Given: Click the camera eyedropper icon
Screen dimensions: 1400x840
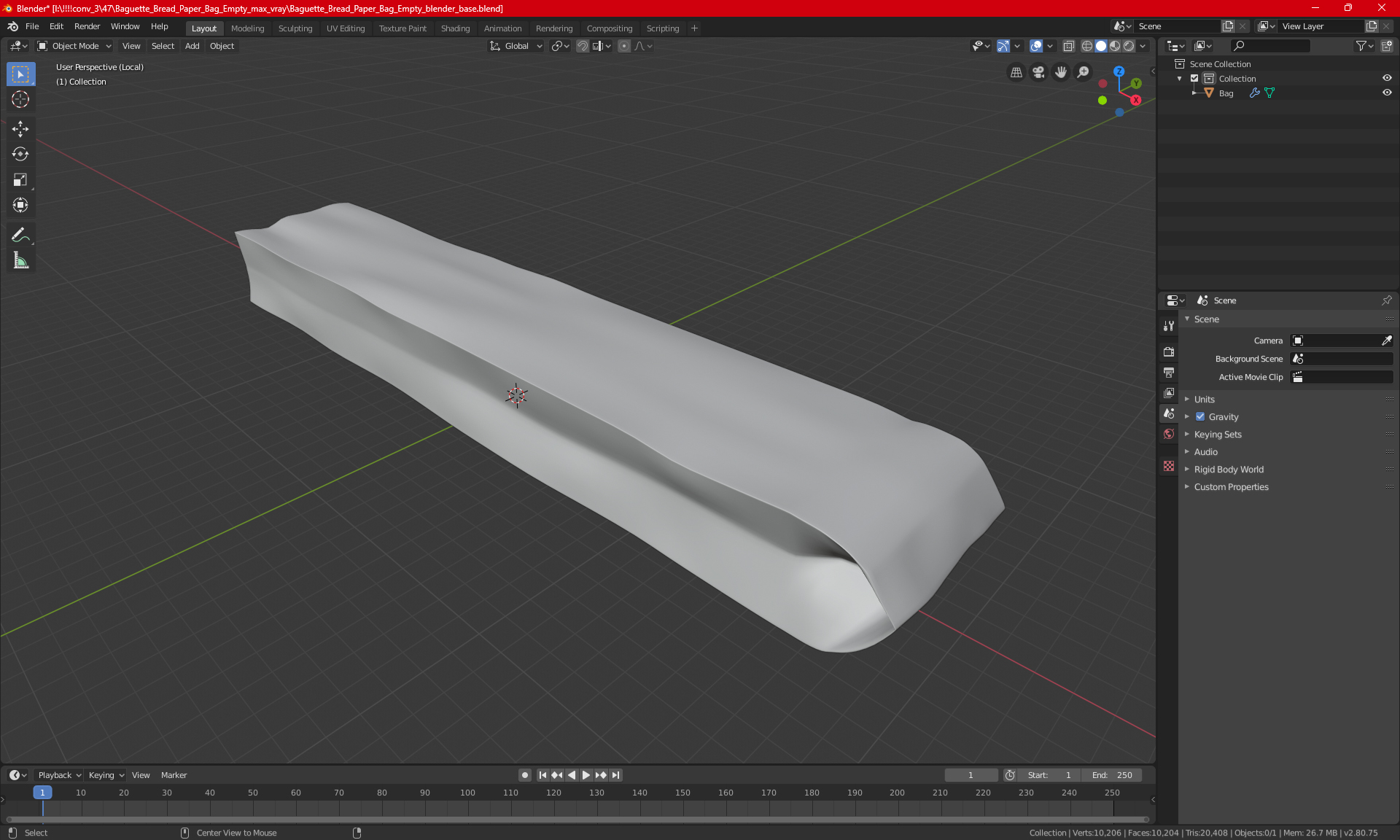Looking at the screenshot, I should pyautogui.click(x=1386, y=341).
